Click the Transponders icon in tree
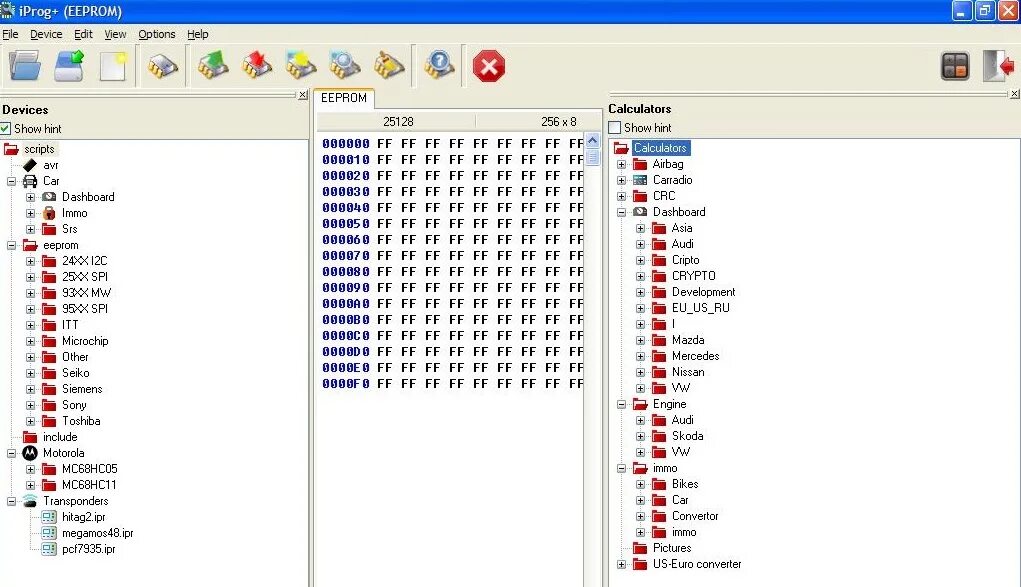This screenshot has height=587, width=1021. (x=30, y=501)
